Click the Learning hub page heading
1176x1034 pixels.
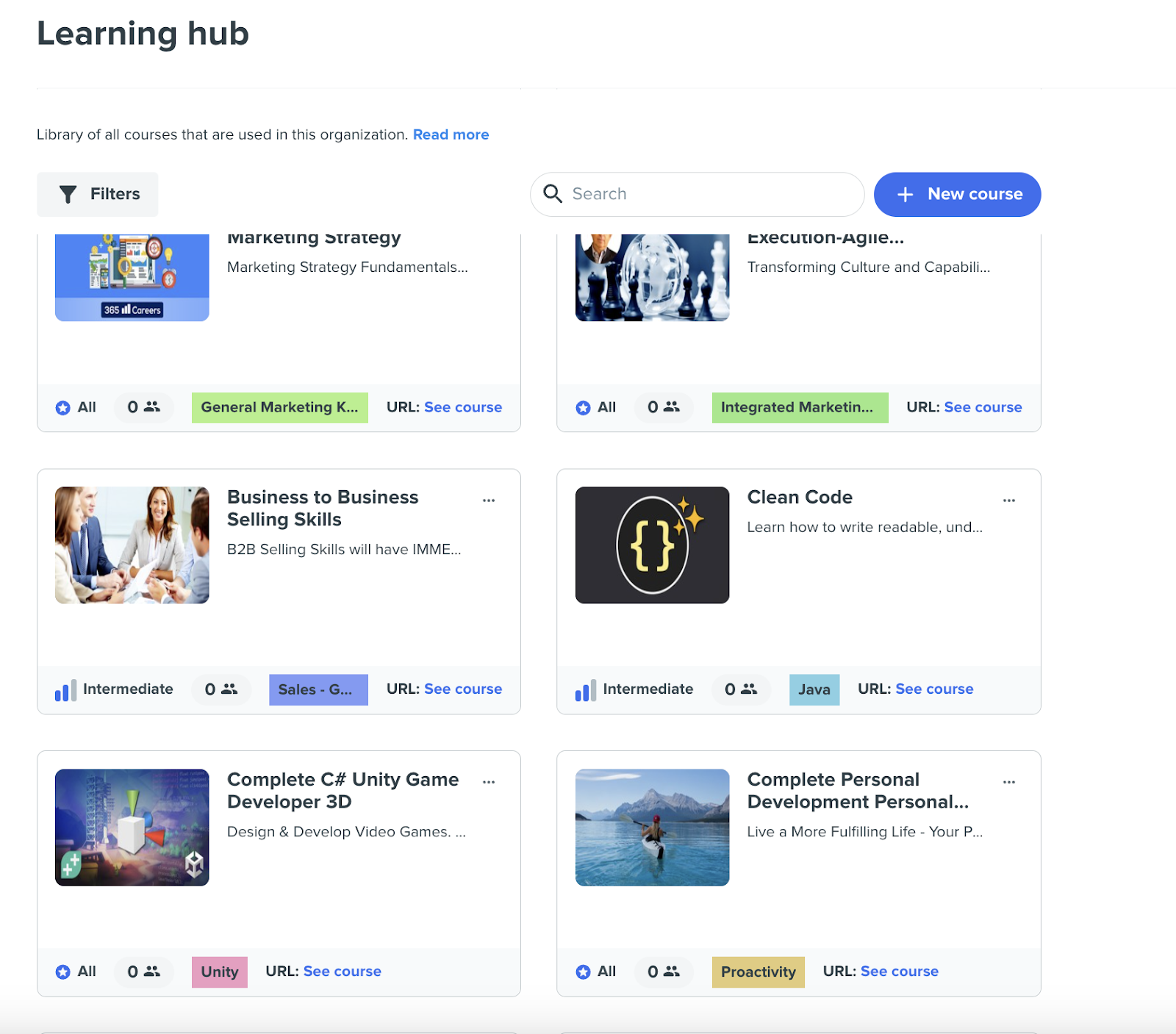point(143,34)
